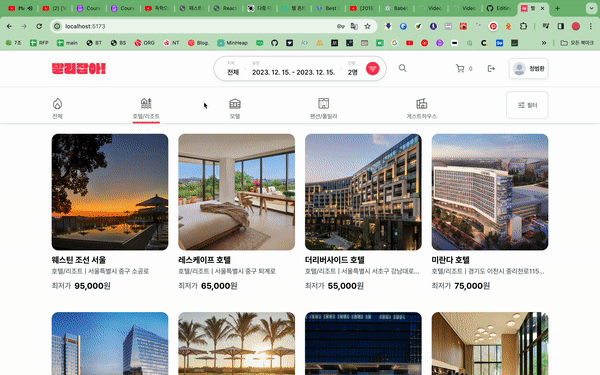The height and width of the screenshot is (375, 600).
Task: Open the ORG bookmark
Action: [145, 43]
